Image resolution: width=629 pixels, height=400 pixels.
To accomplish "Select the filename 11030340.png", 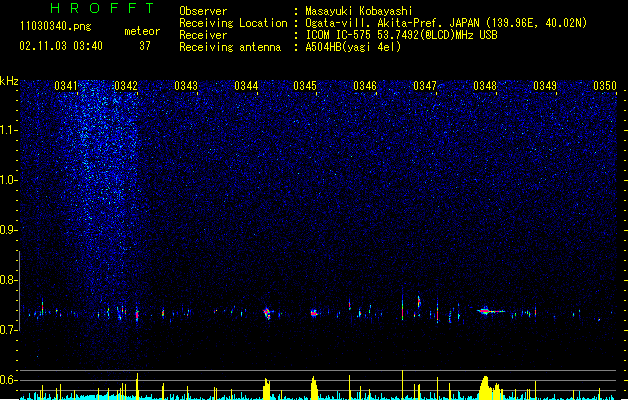I will [56, 27].
